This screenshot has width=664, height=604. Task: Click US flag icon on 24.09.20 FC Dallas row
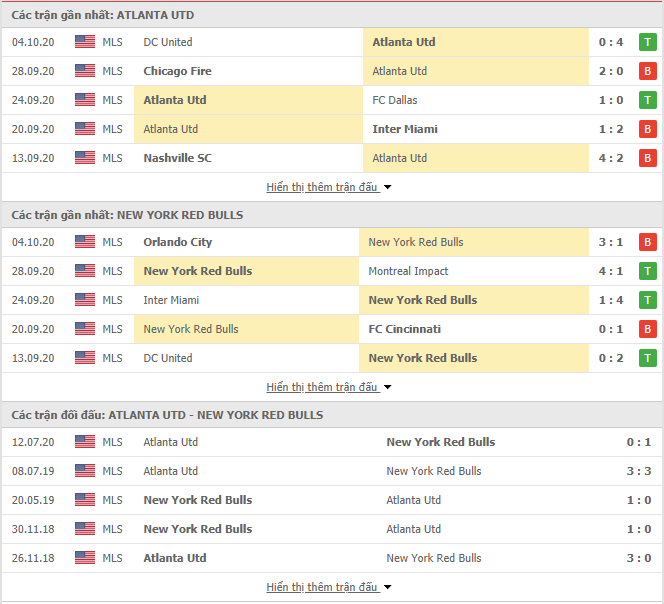(x=85, y=100)
